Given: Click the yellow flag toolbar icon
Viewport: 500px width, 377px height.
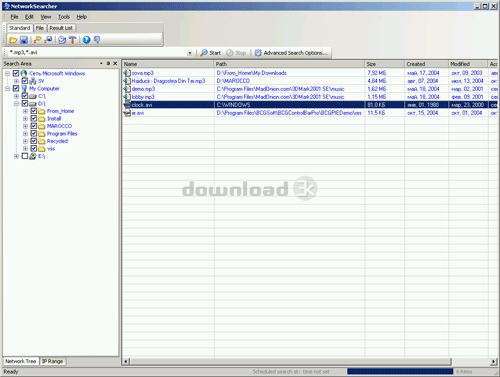Looking at the screenshot, I should click(x=38, y=40).
